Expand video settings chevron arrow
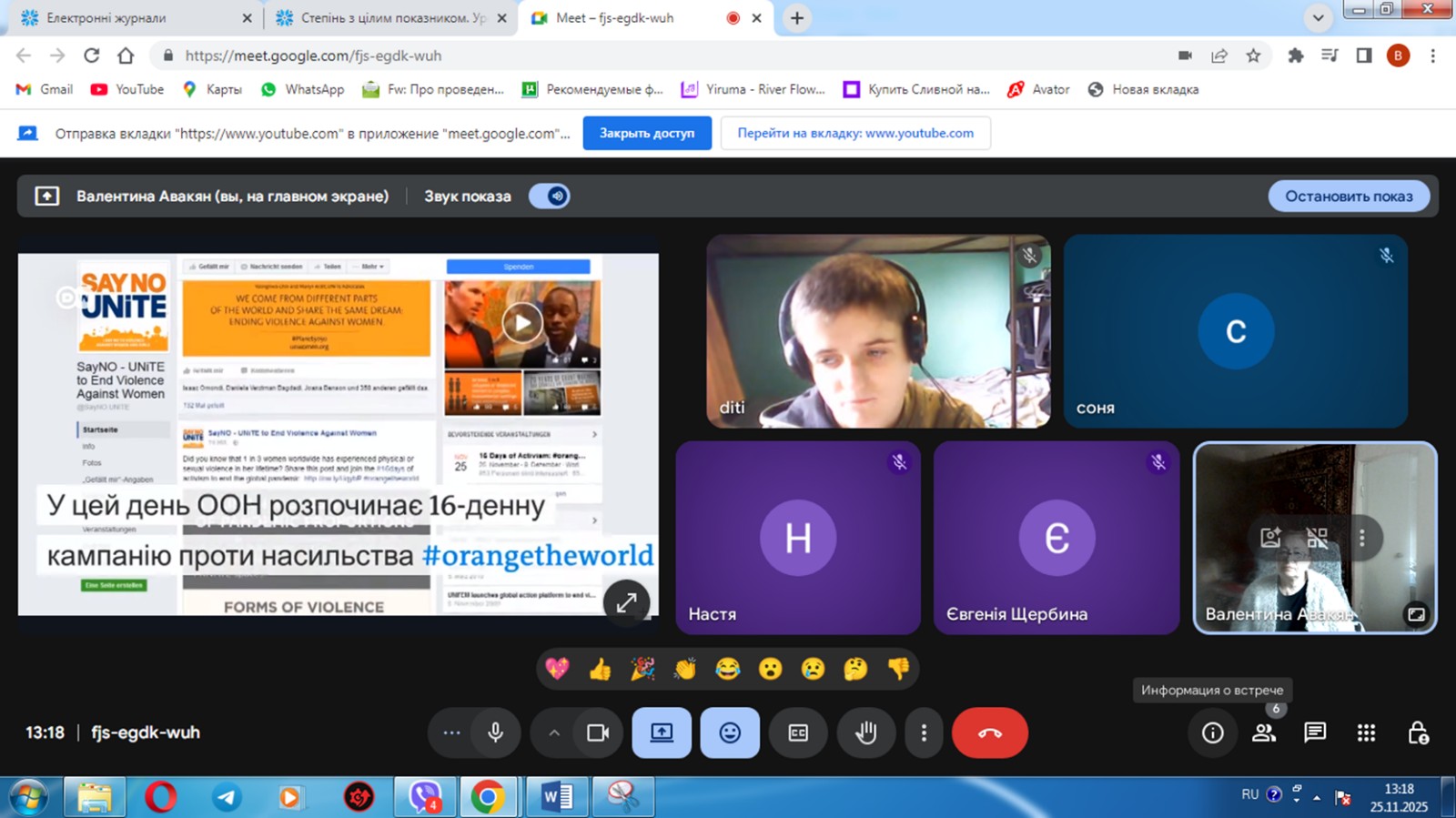This screenshot has height=818, width=1456. click(553, 732)
